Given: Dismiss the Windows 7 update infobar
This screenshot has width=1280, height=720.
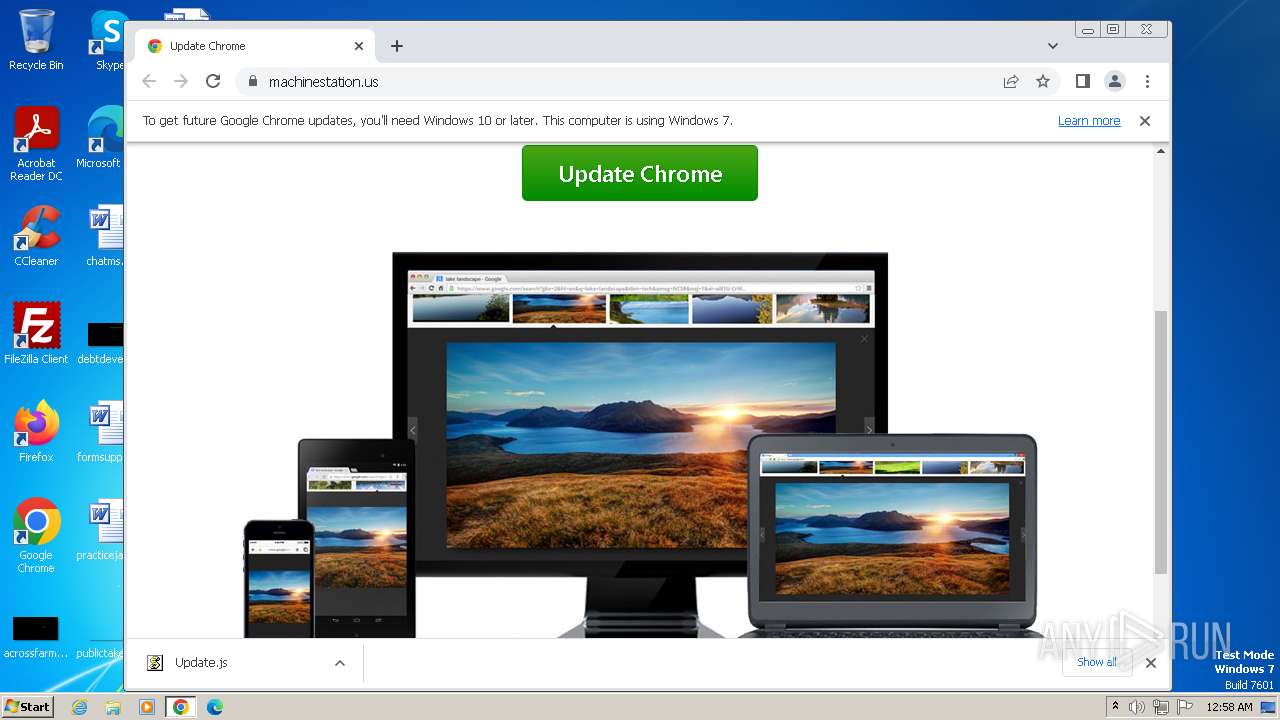Looking at the screenshot, I should (1145, 121).
